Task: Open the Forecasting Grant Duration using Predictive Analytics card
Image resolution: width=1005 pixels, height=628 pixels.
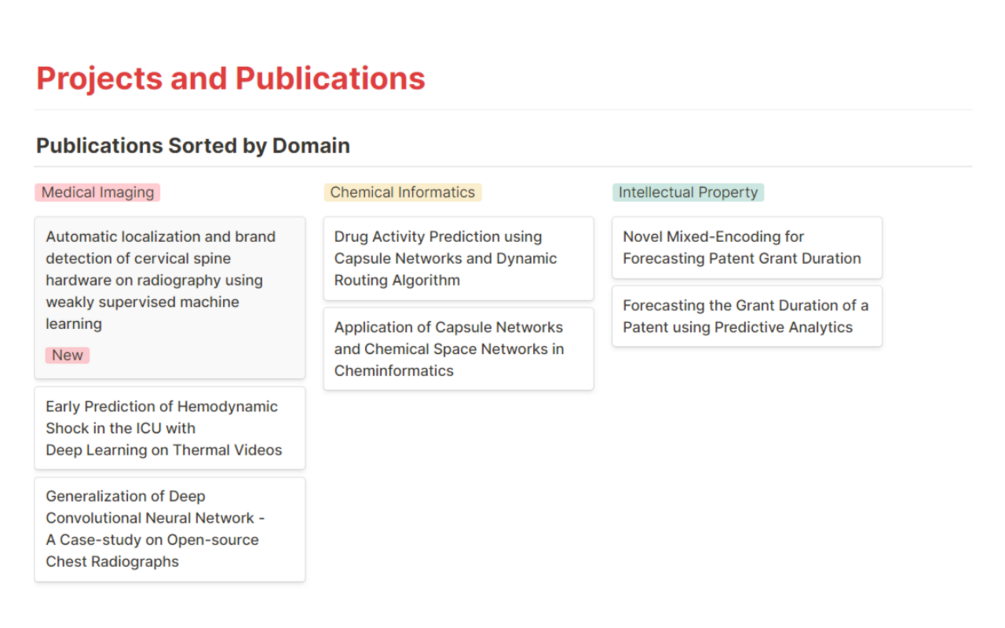Action: click(x=747, y=317)
